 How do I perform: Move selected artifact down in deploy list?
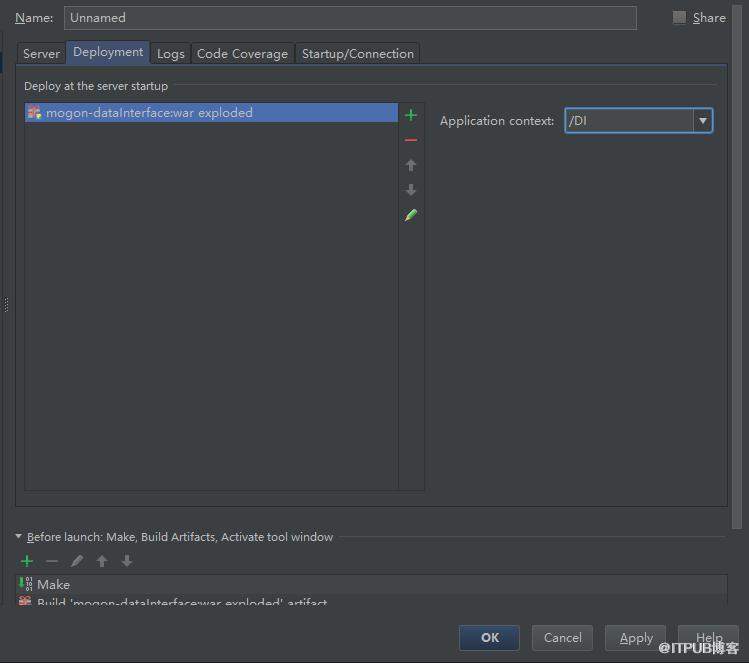coord(410,190)
